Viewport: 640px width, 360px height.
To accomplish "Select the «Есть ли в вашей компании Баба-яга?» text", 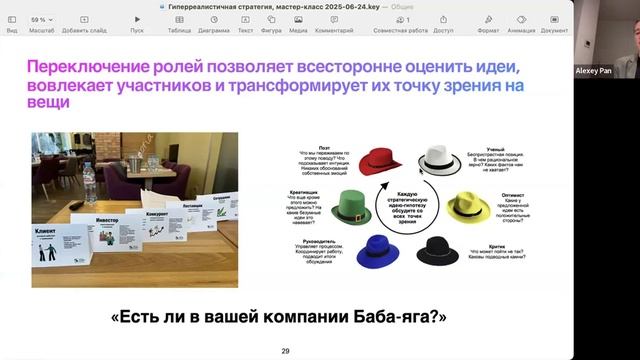I will (279, 317).
